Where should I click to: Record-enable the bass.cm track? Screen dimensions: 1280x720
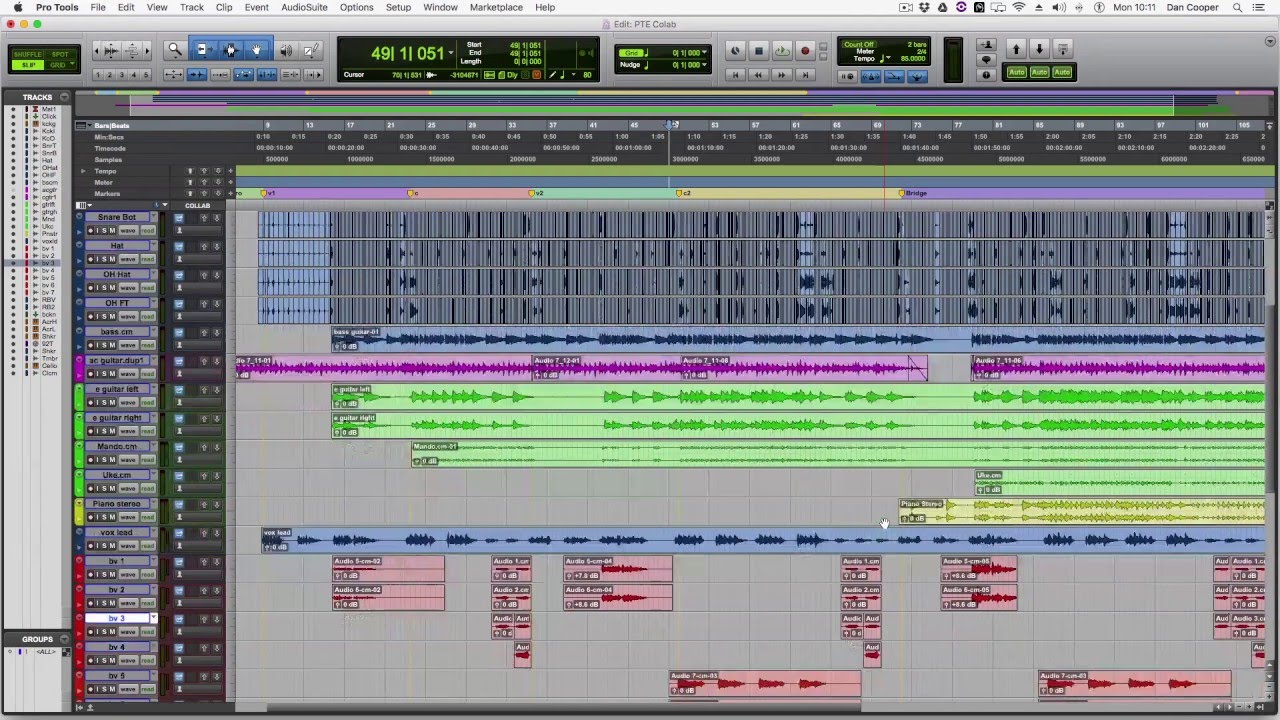[x=91, y=346]
